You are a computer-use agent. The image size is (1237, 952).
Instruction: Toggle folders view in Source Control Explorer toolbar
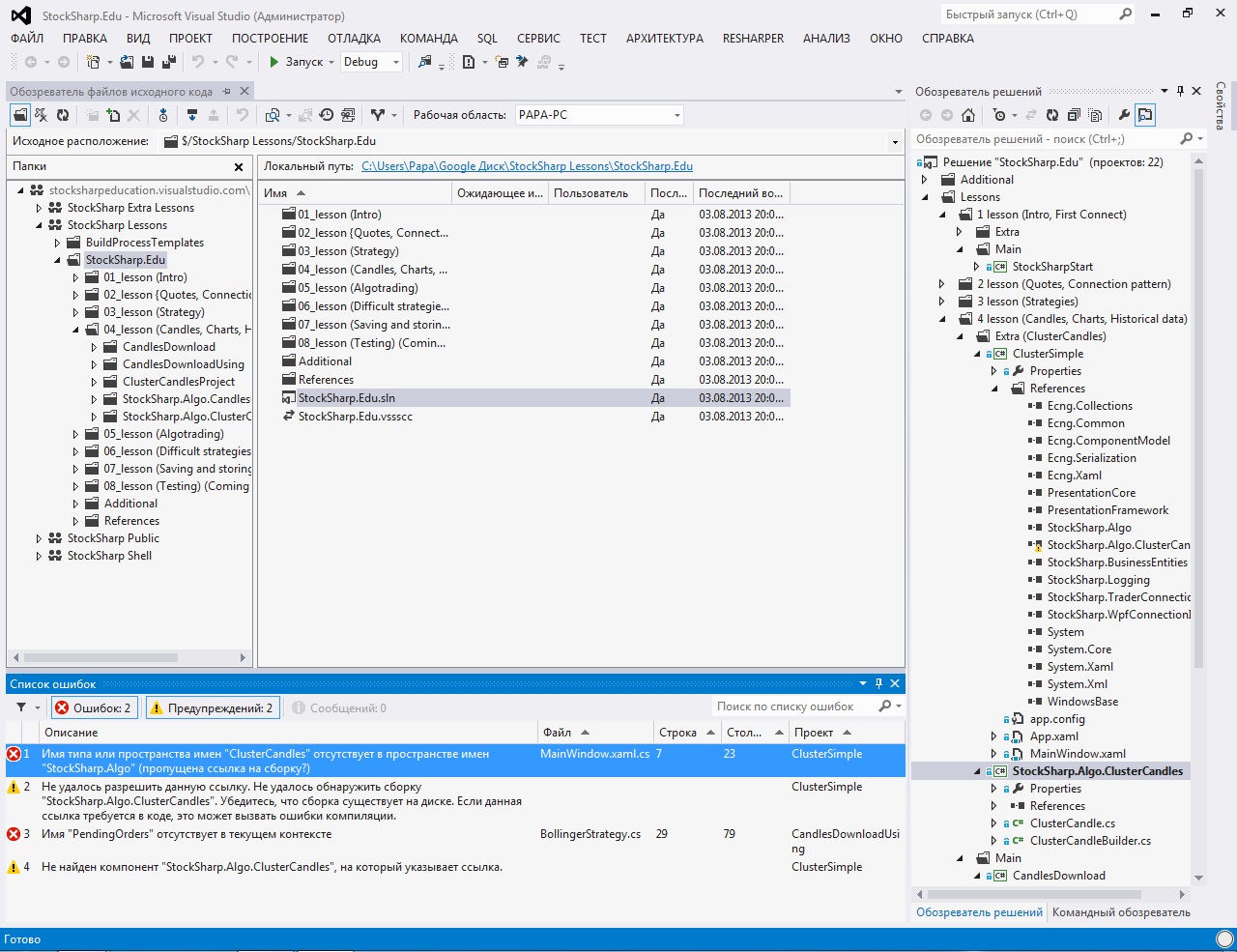20,115
